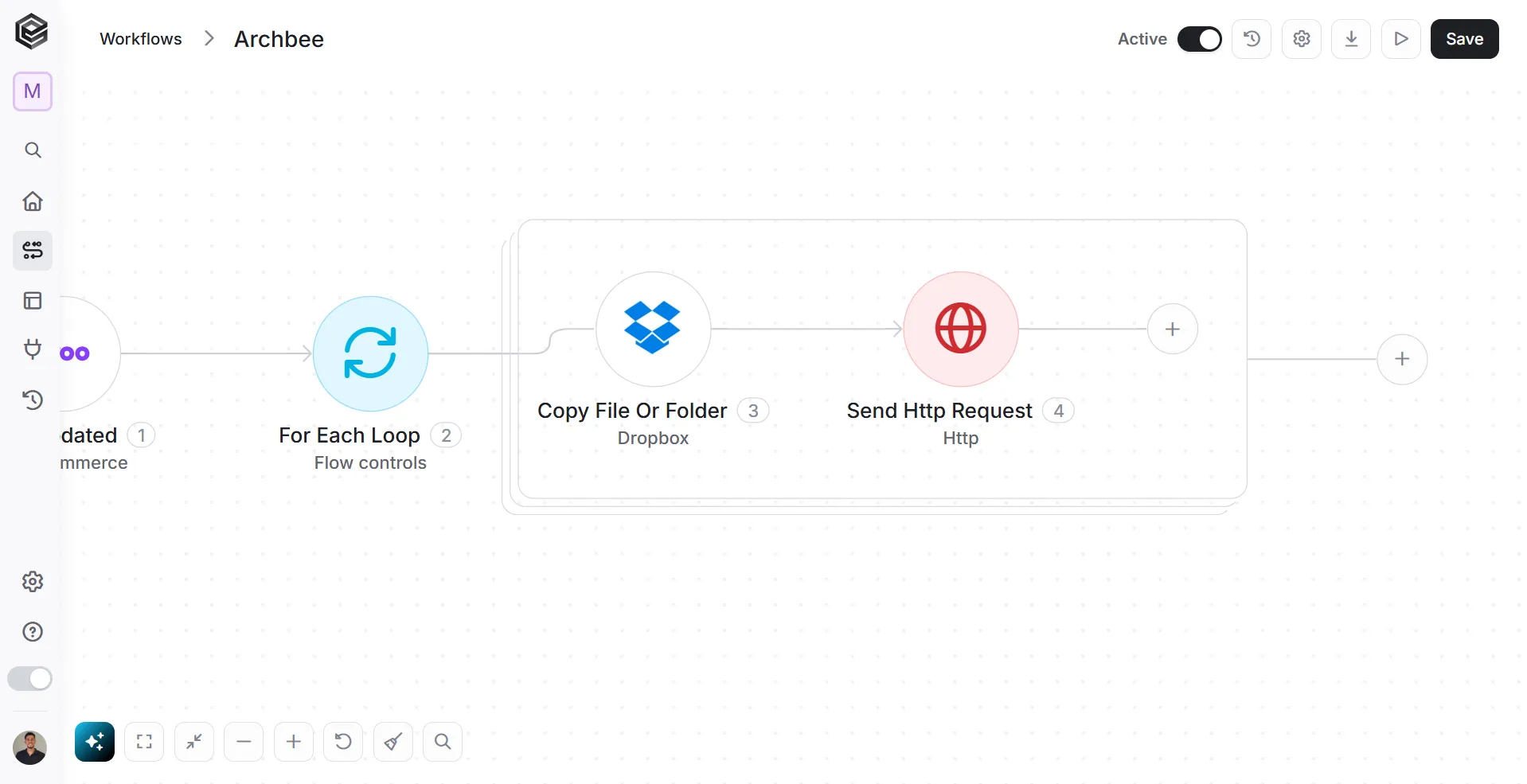
Task: Go to Home via house icon
Action: click(33, 201)
